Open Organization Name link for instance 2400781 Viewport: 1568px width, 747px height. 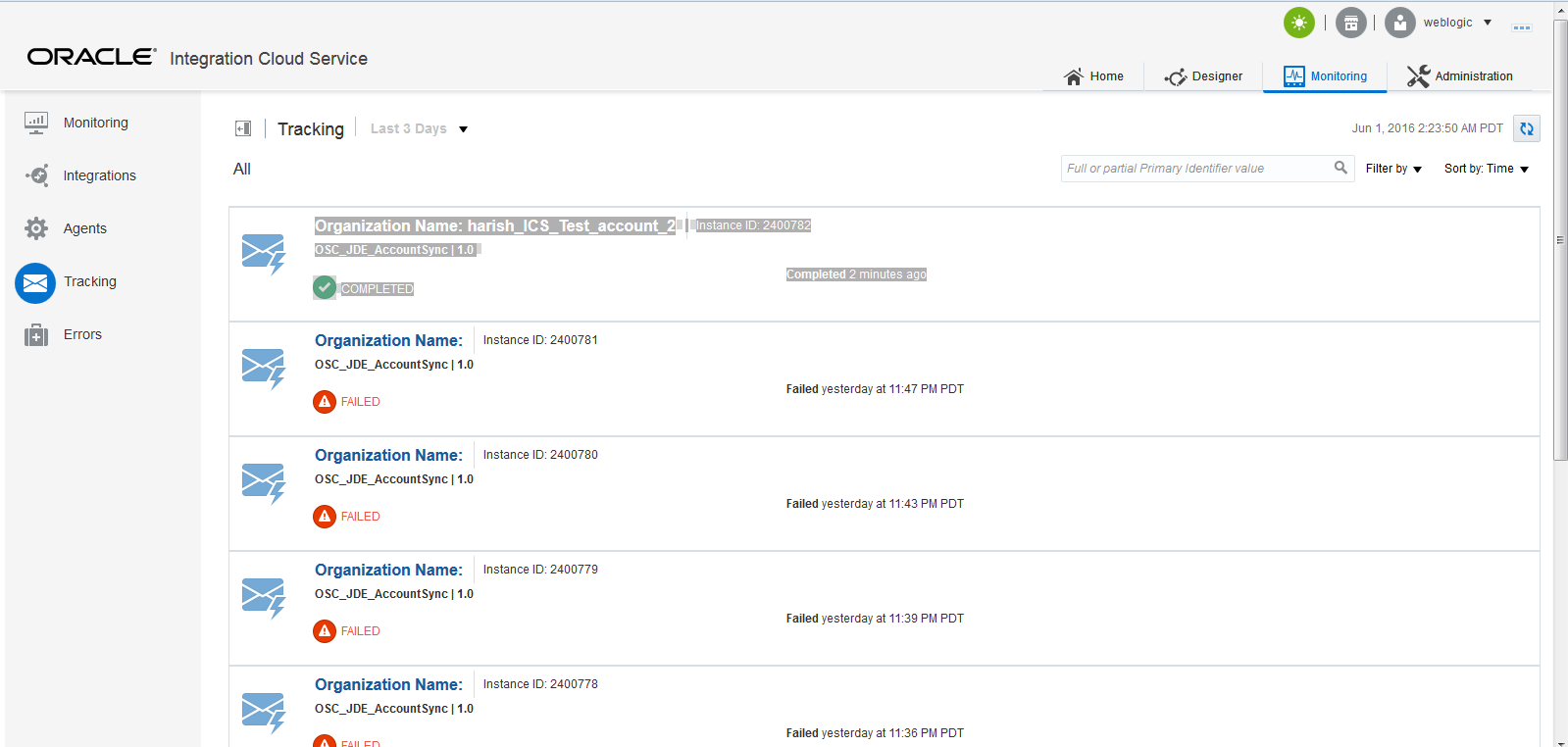tap(388, 340)
